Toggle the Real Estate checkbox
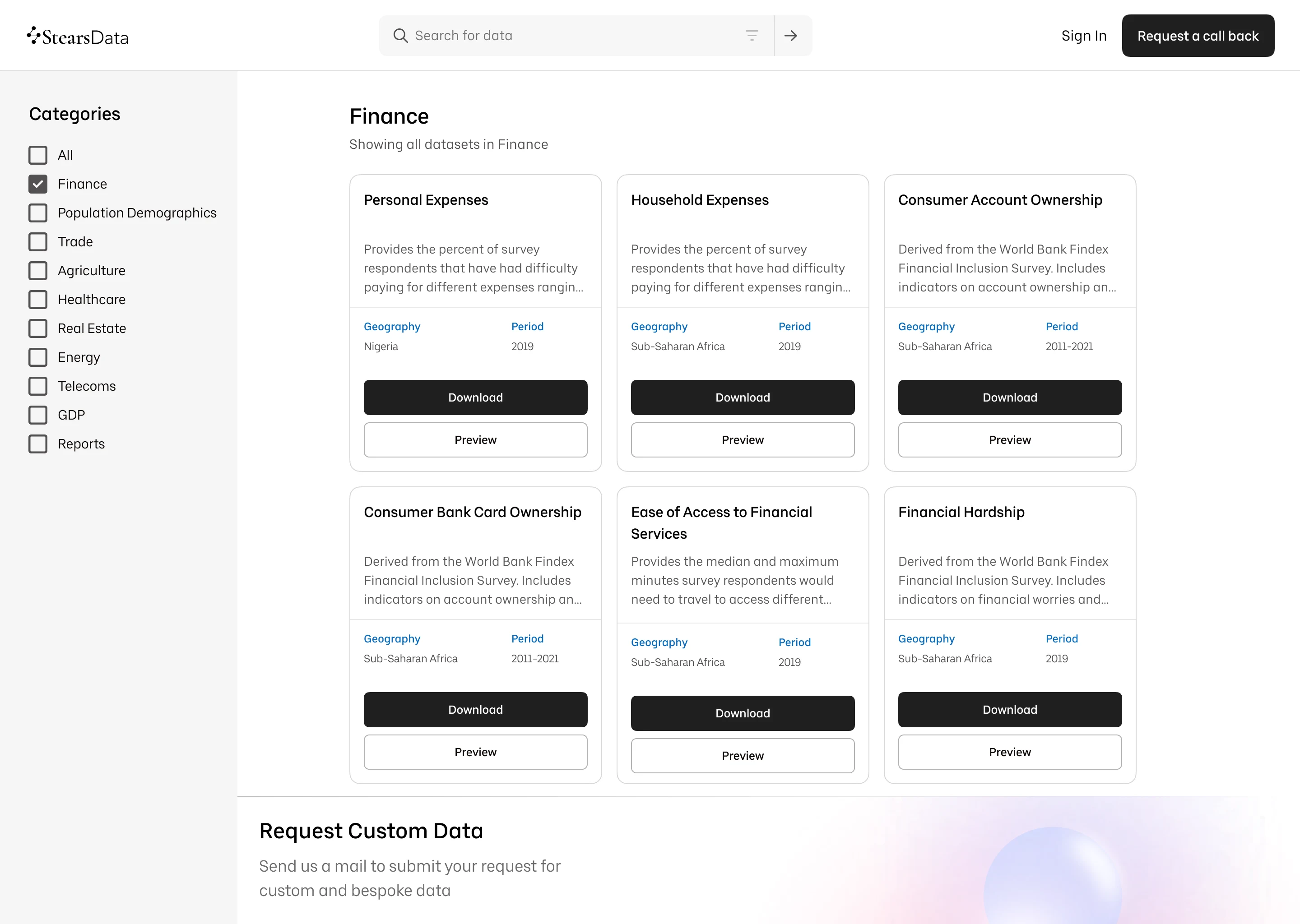This screenshot has width=1300, height=924. 38,328
